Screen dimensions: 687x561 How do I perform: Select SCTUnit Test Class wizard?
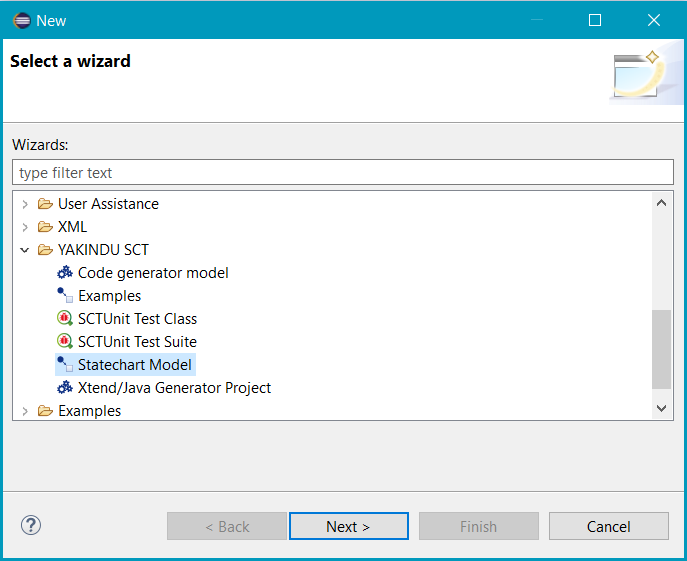pos(137,319)
